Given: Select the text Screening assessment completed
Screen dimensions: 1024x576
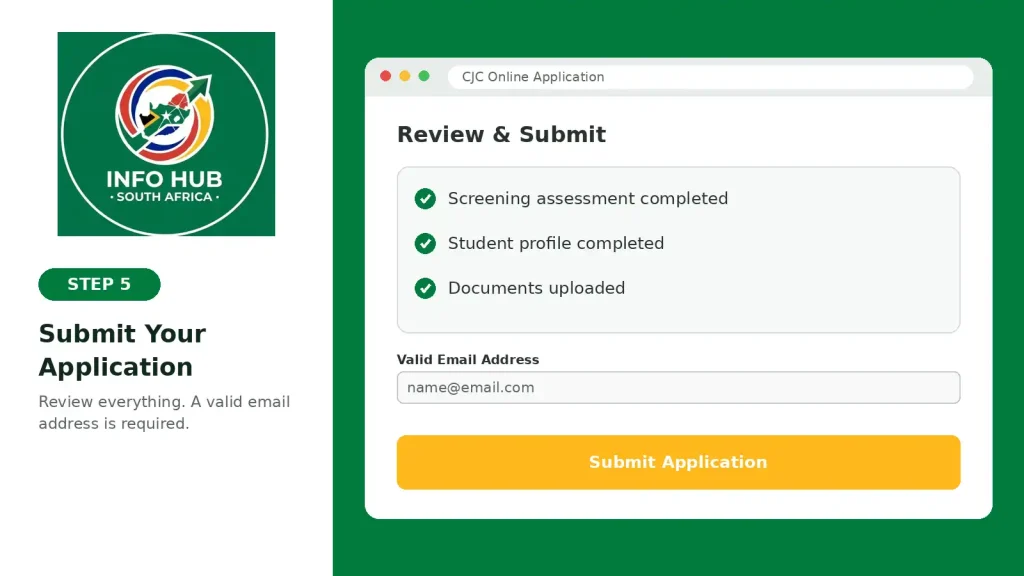Looking at the screenshot, I should (588, 199).
